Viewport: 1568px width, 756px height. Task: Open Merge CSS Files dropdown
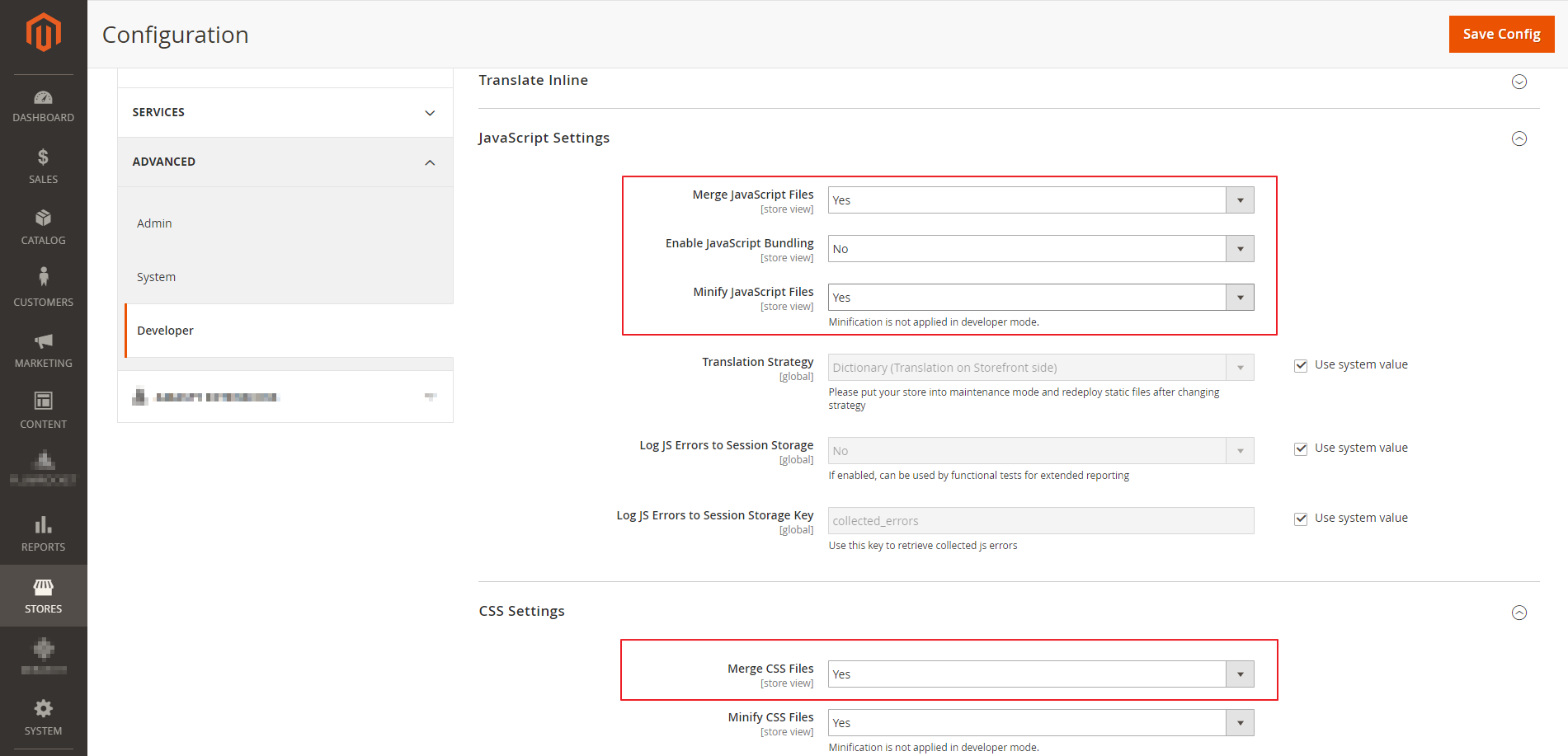[1041, 674]
